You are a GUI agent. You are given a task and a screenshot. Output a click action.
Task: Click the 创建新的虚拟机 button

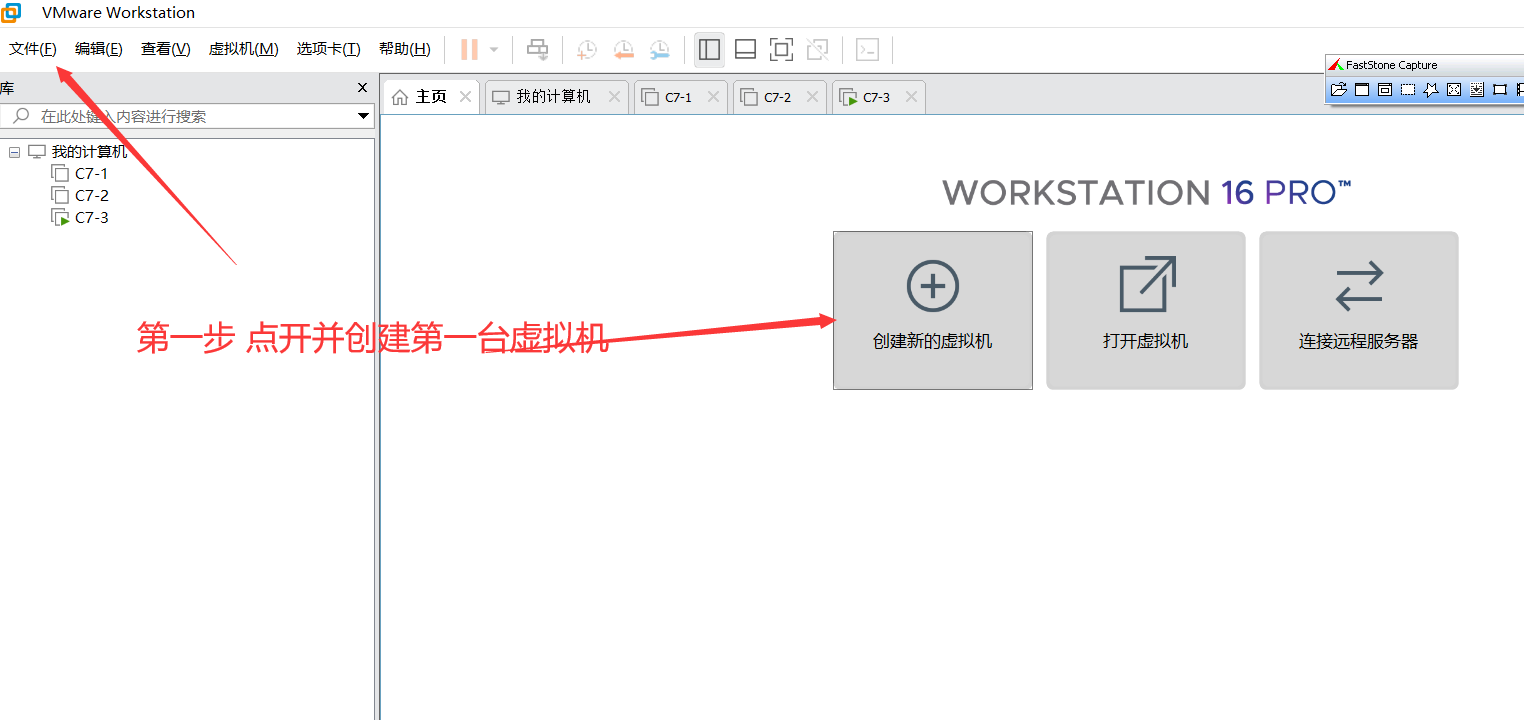(x=933, y=311)
